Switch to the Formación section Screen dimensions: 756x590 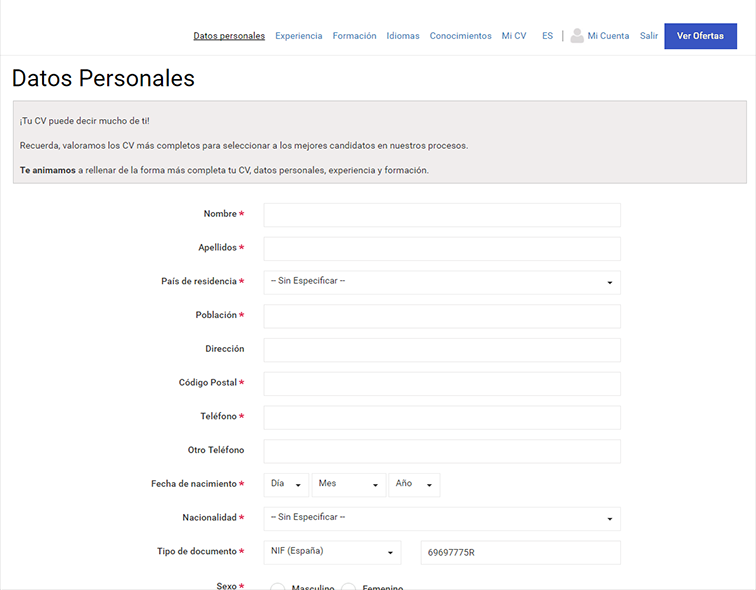pos(354,36)
